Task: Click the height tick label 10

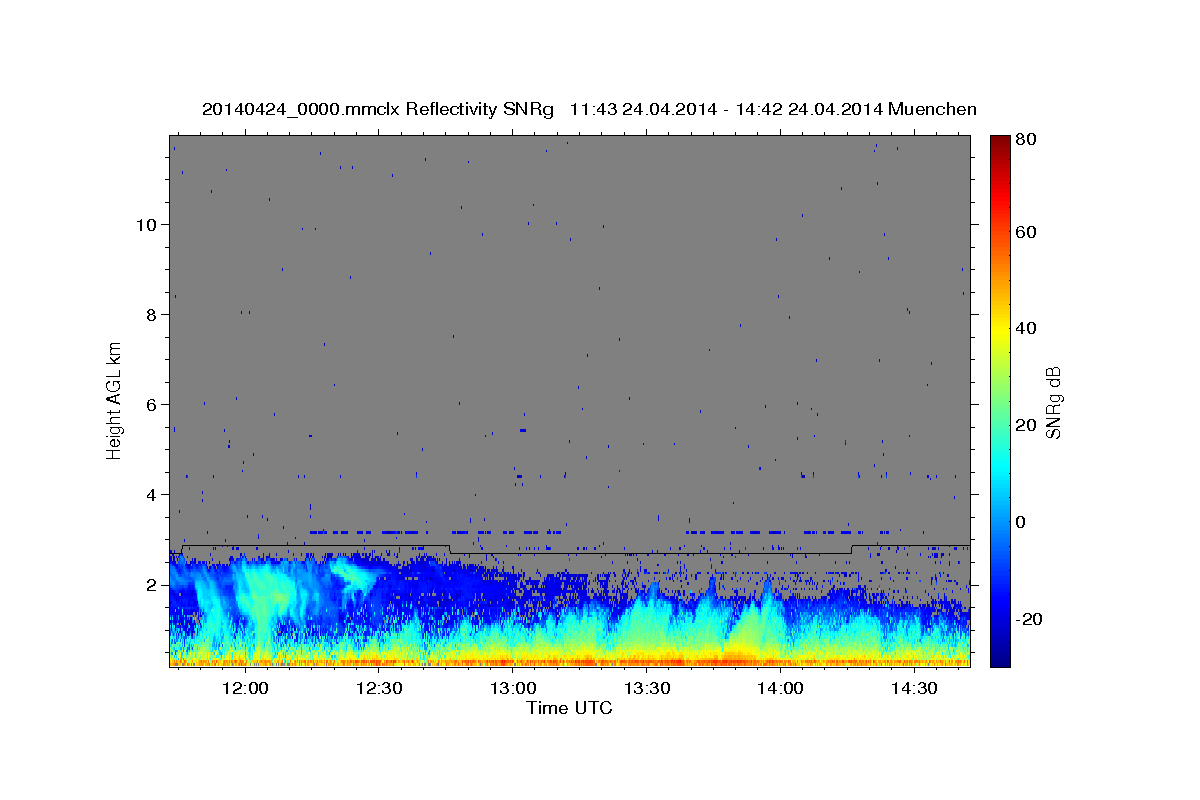Action: coord(146,224)
